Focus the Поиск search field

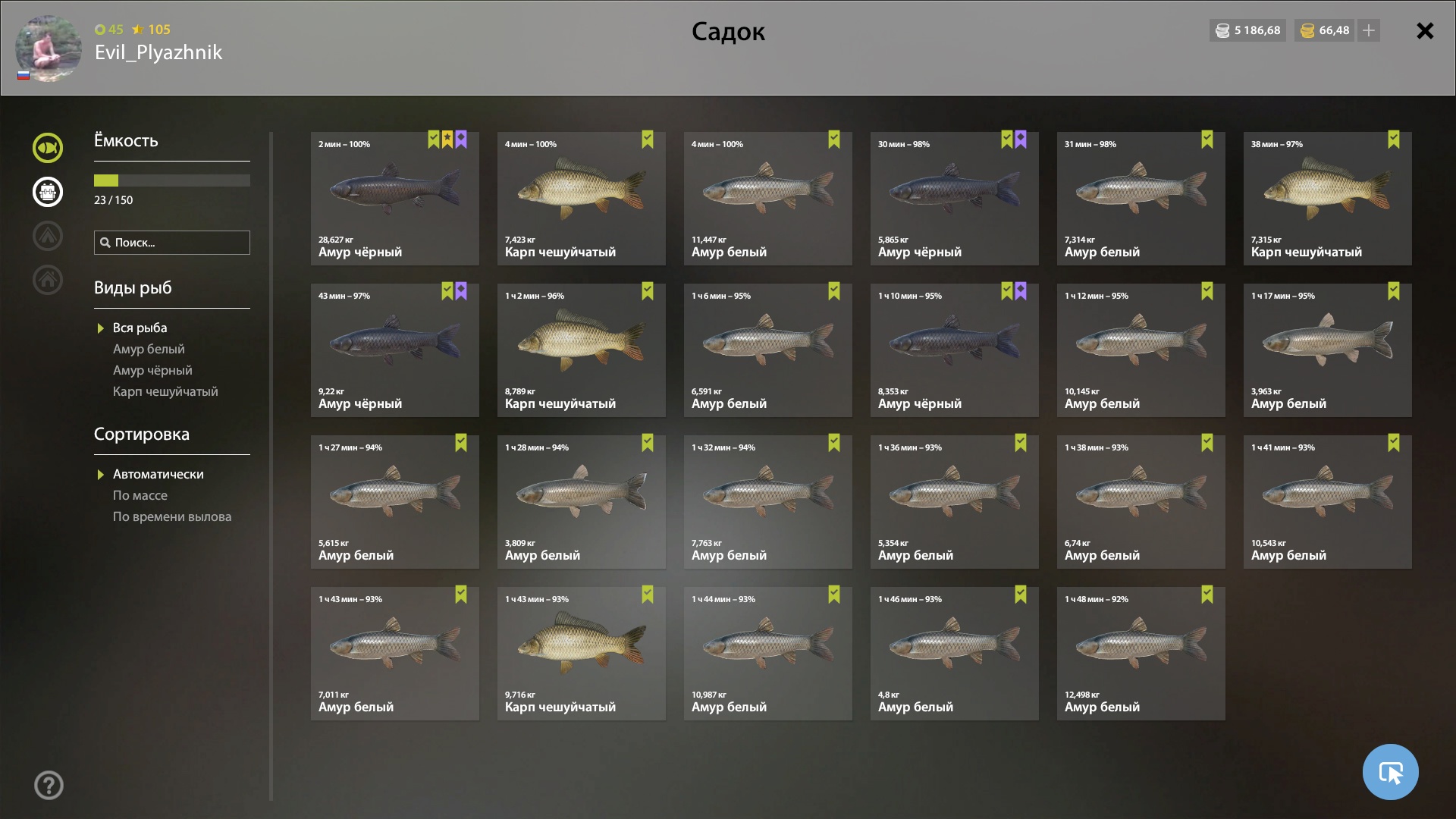(172, 243)
